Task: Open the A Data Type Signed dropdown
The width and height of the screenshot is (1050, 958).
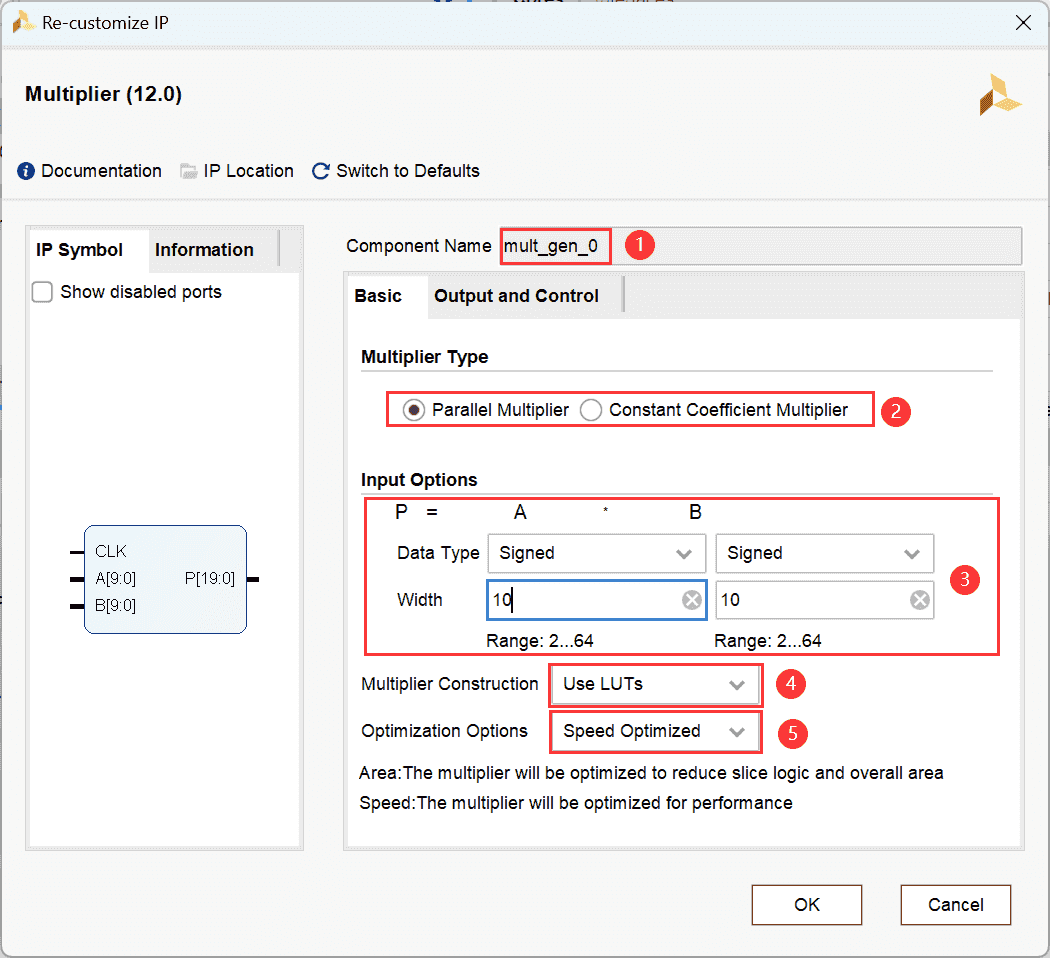Action: (x=597, y=553)
